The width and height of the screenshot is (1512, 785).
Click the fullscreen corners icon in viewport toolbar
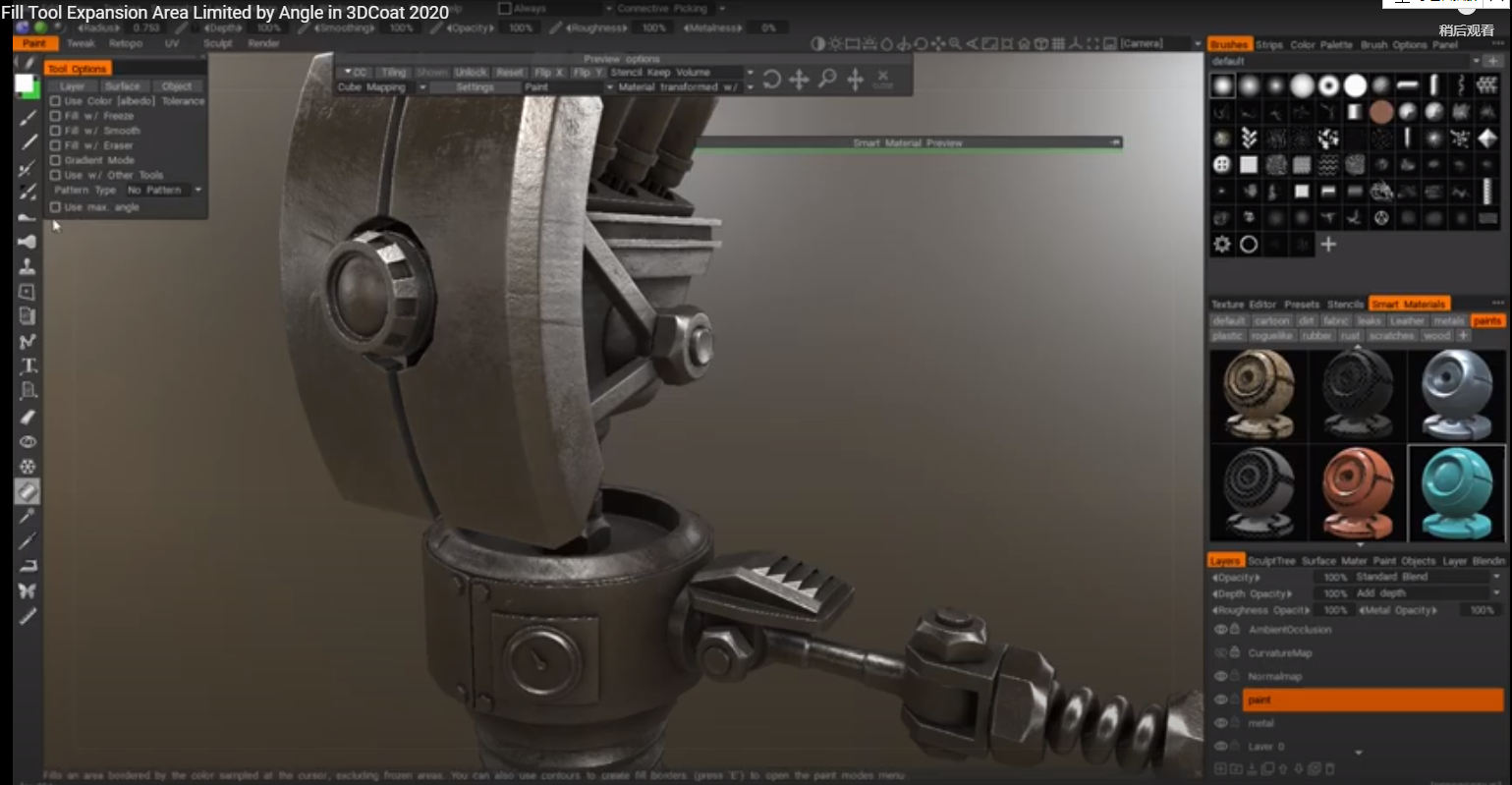click(x=1092, y=43)
